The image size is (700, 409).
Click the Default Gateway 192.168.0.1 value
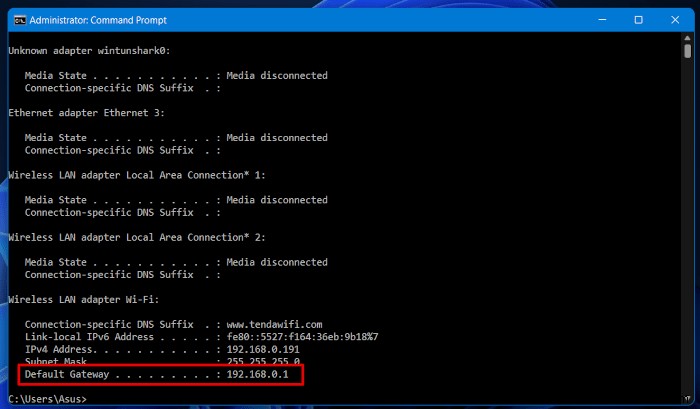click(x=258, y=374)
